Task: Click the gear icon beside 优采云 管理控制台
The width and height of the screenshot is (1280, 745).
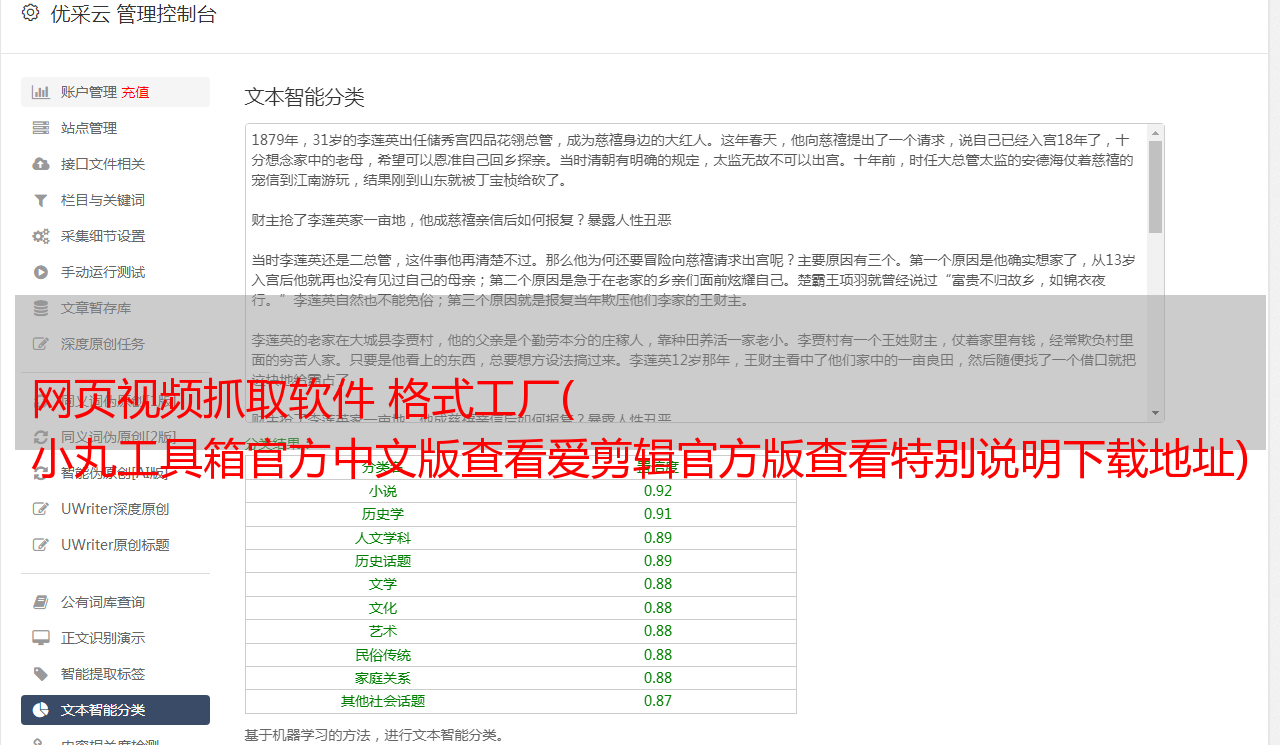Action: (30, 14)
